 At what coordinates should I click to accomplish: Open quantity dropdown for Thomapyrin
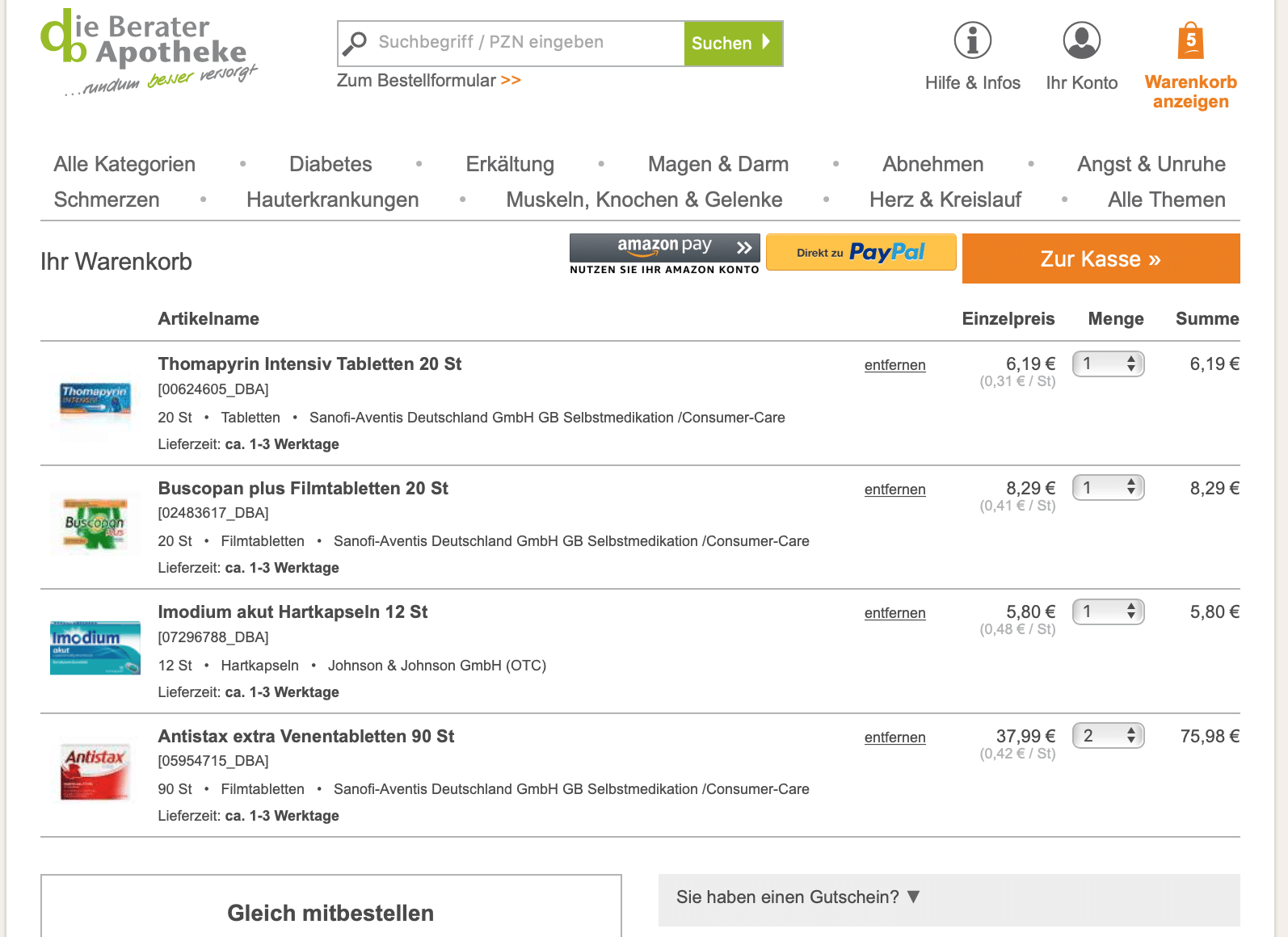1109,364
